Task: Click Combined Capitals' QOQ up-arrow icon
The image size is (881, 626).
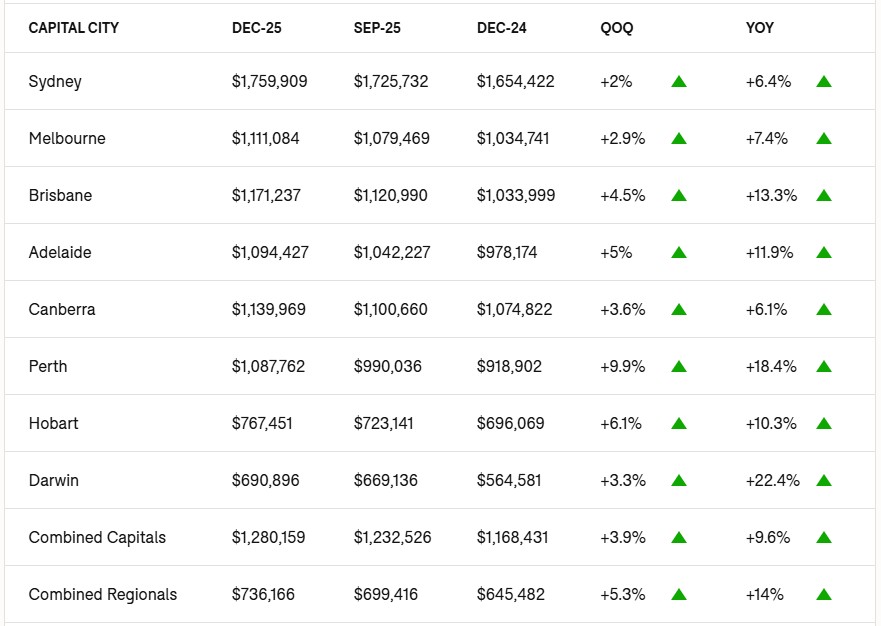Action: [679, 538]
